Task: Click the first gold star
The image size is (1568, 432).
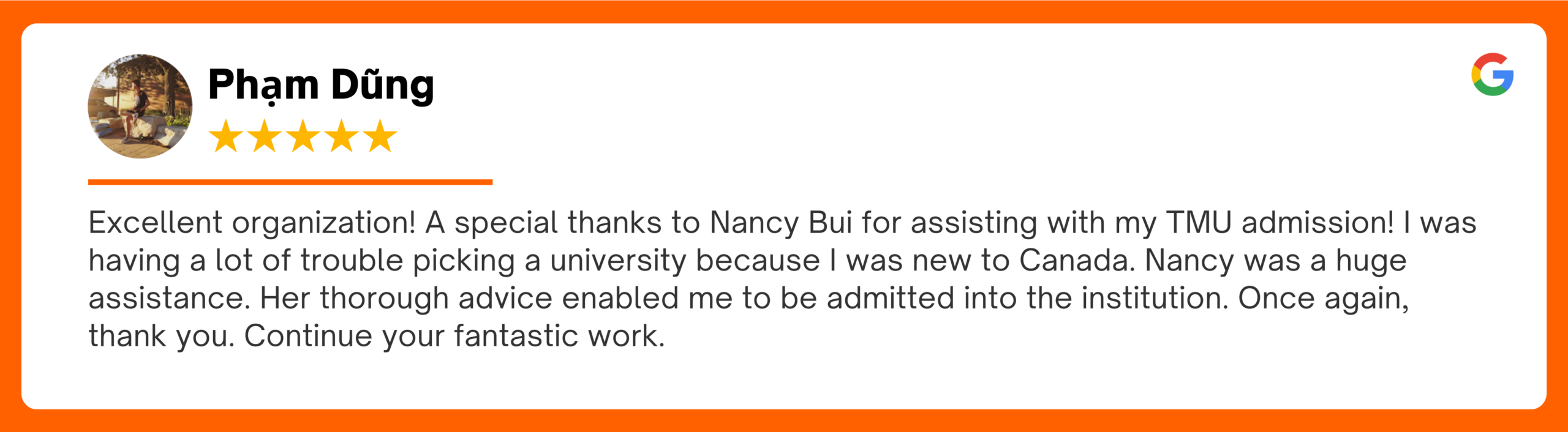Action: (226, 136)
